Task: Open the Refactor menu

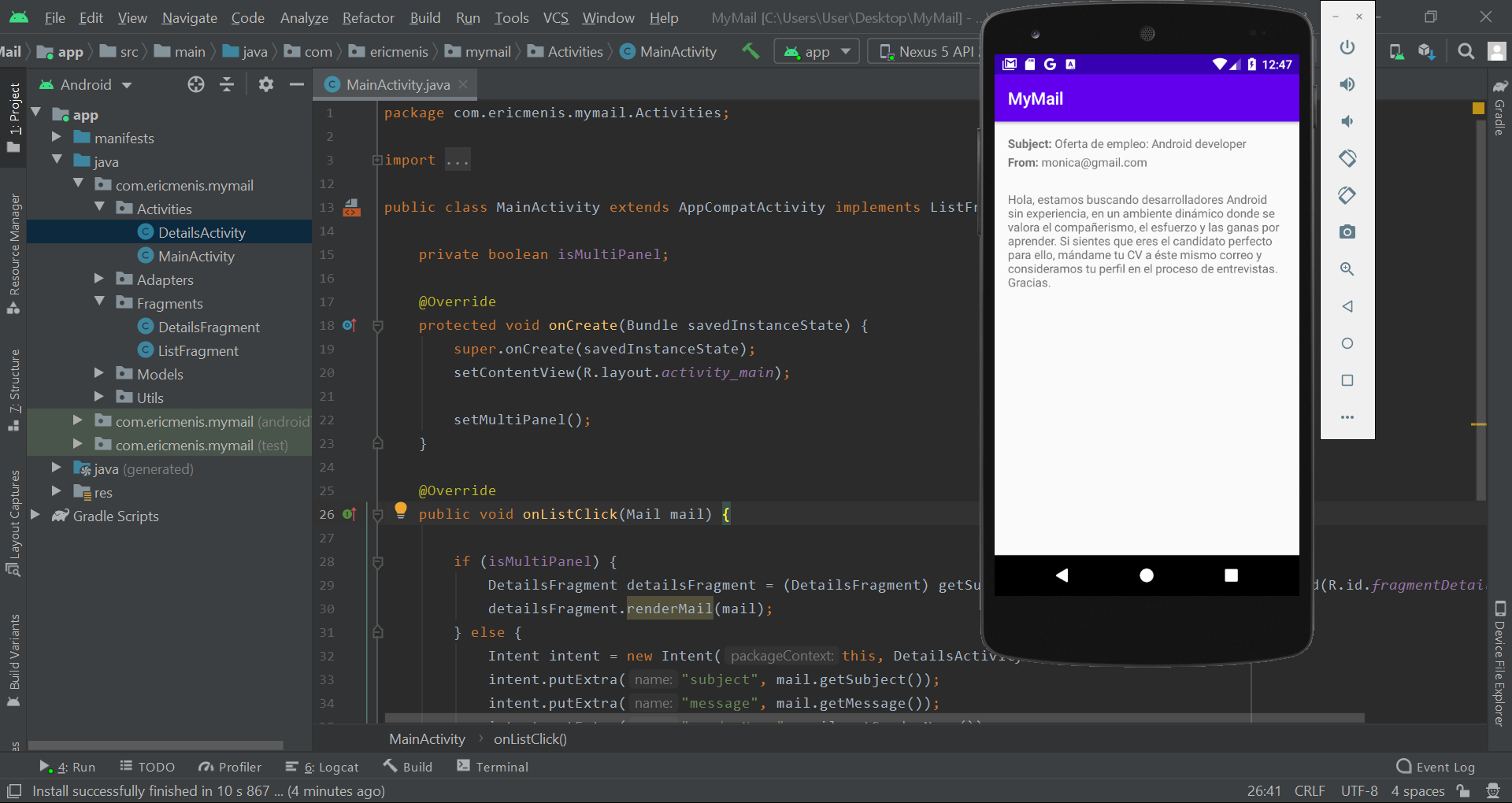Action: click(368, 17)
